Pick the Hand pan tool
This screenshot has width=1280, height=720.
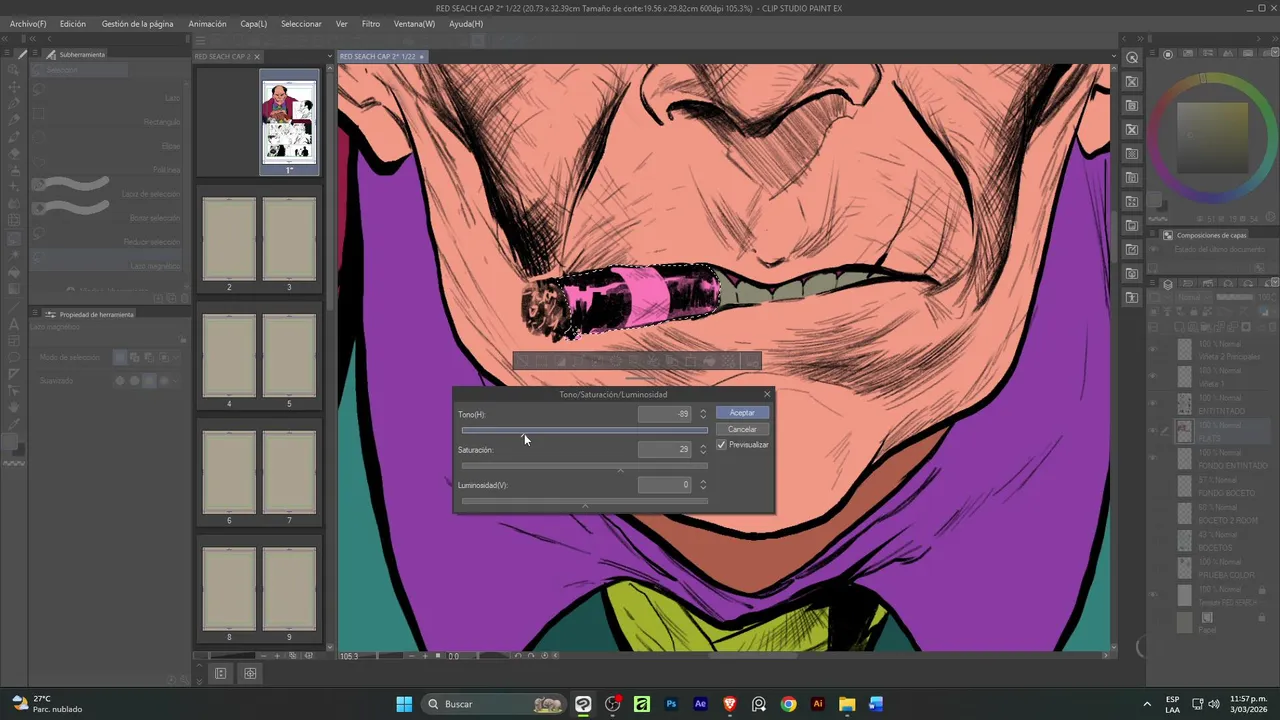coord(14,407)
